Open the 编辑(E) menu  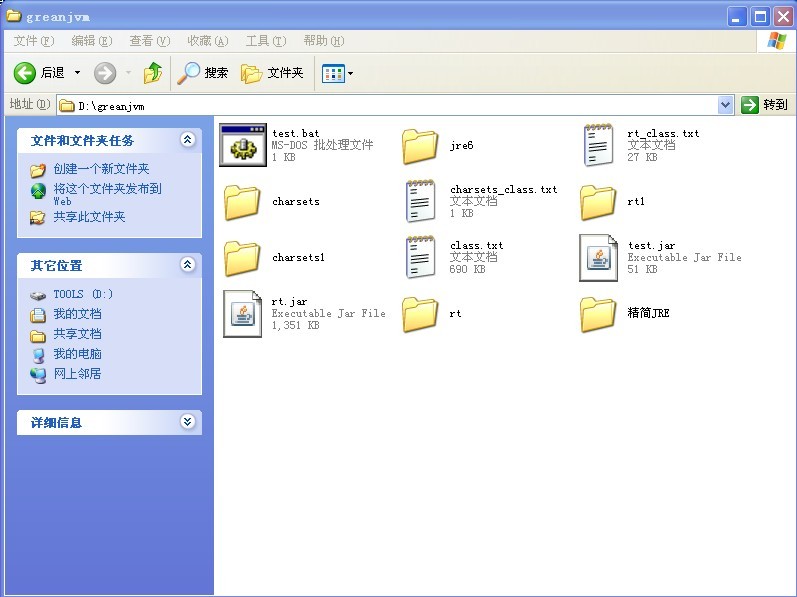click(x=91, y=41)
